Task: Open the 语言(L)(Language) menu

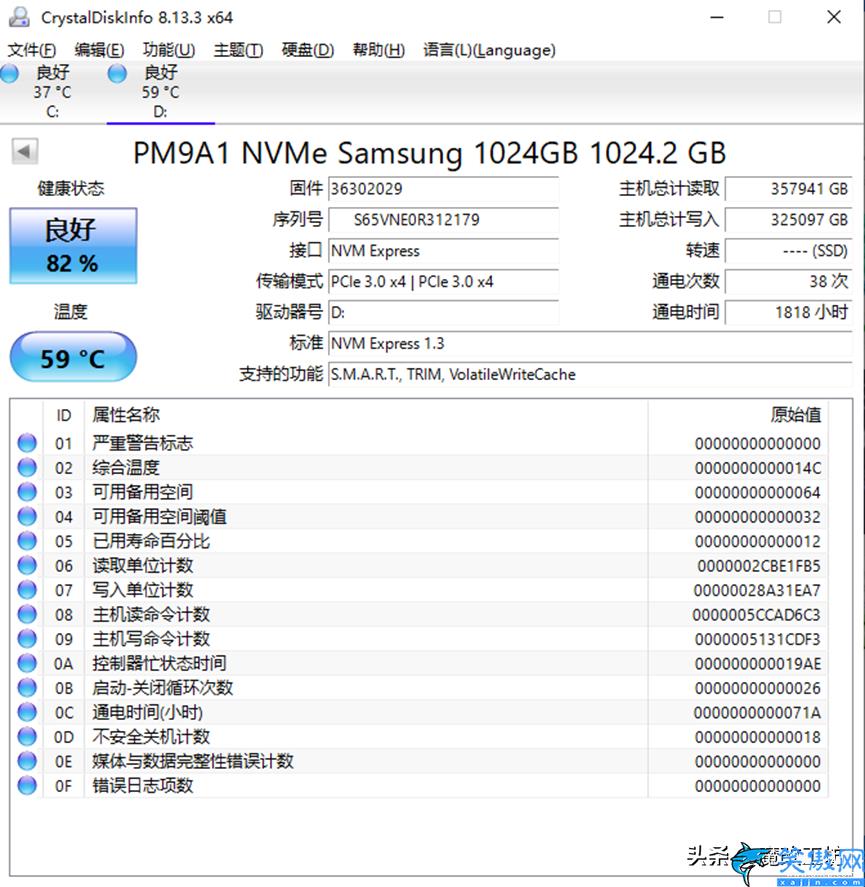Action: (489, 50)
